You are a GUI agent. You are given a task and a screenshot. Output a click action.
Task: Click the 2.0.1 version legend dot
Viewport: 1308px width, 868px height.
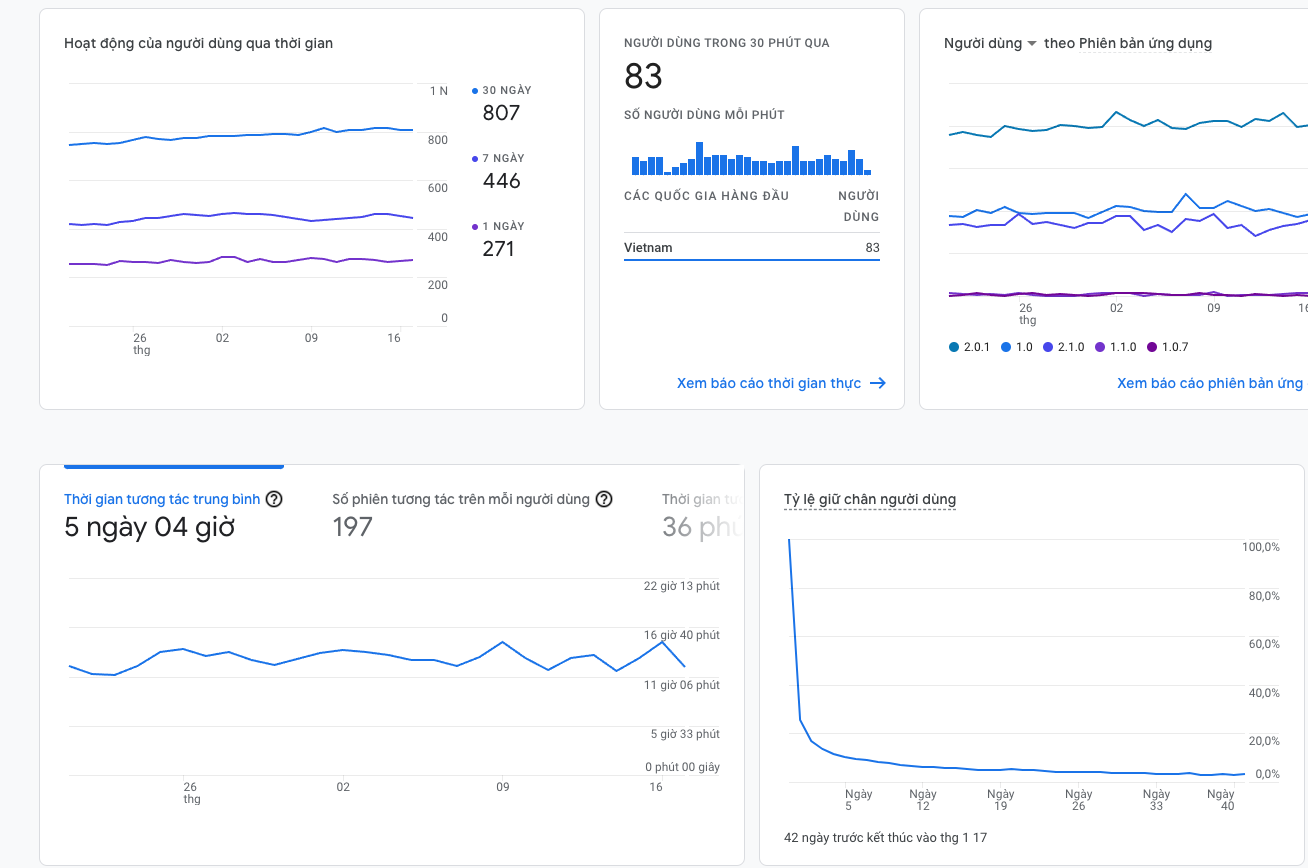[x=953, y=347]
